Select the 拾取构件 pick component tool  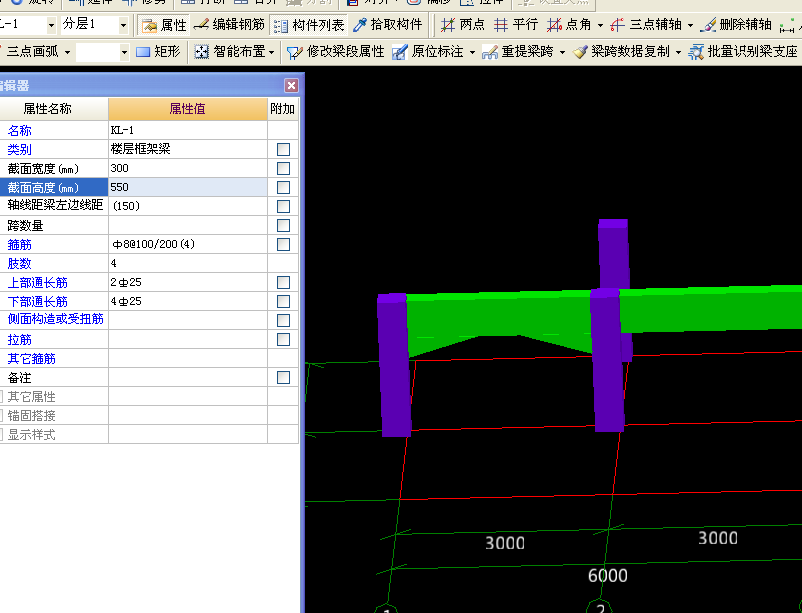pyautogui.click(x=388, y=25)
